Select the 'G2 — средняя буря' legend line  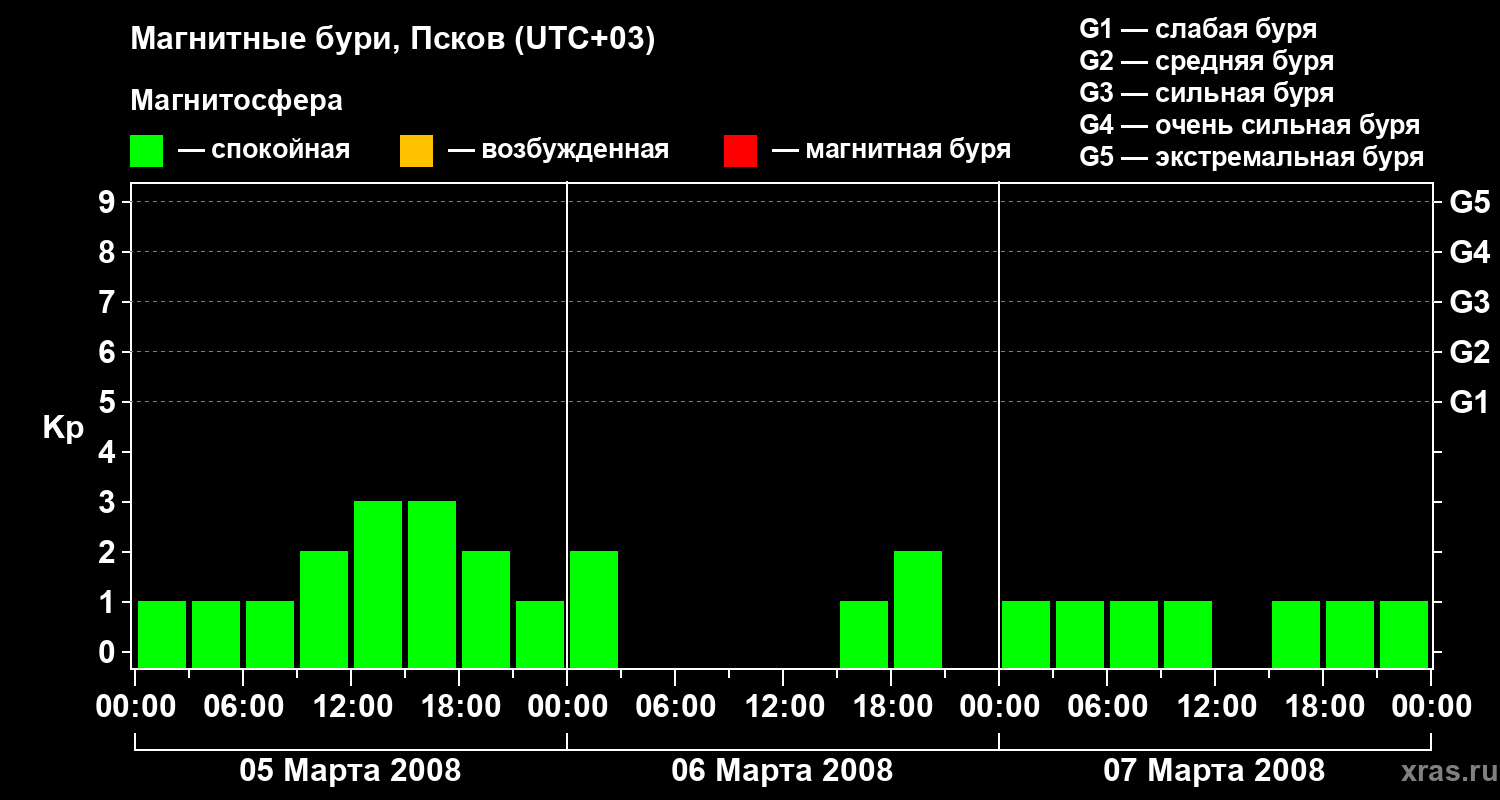click(x=1207, y=61)
